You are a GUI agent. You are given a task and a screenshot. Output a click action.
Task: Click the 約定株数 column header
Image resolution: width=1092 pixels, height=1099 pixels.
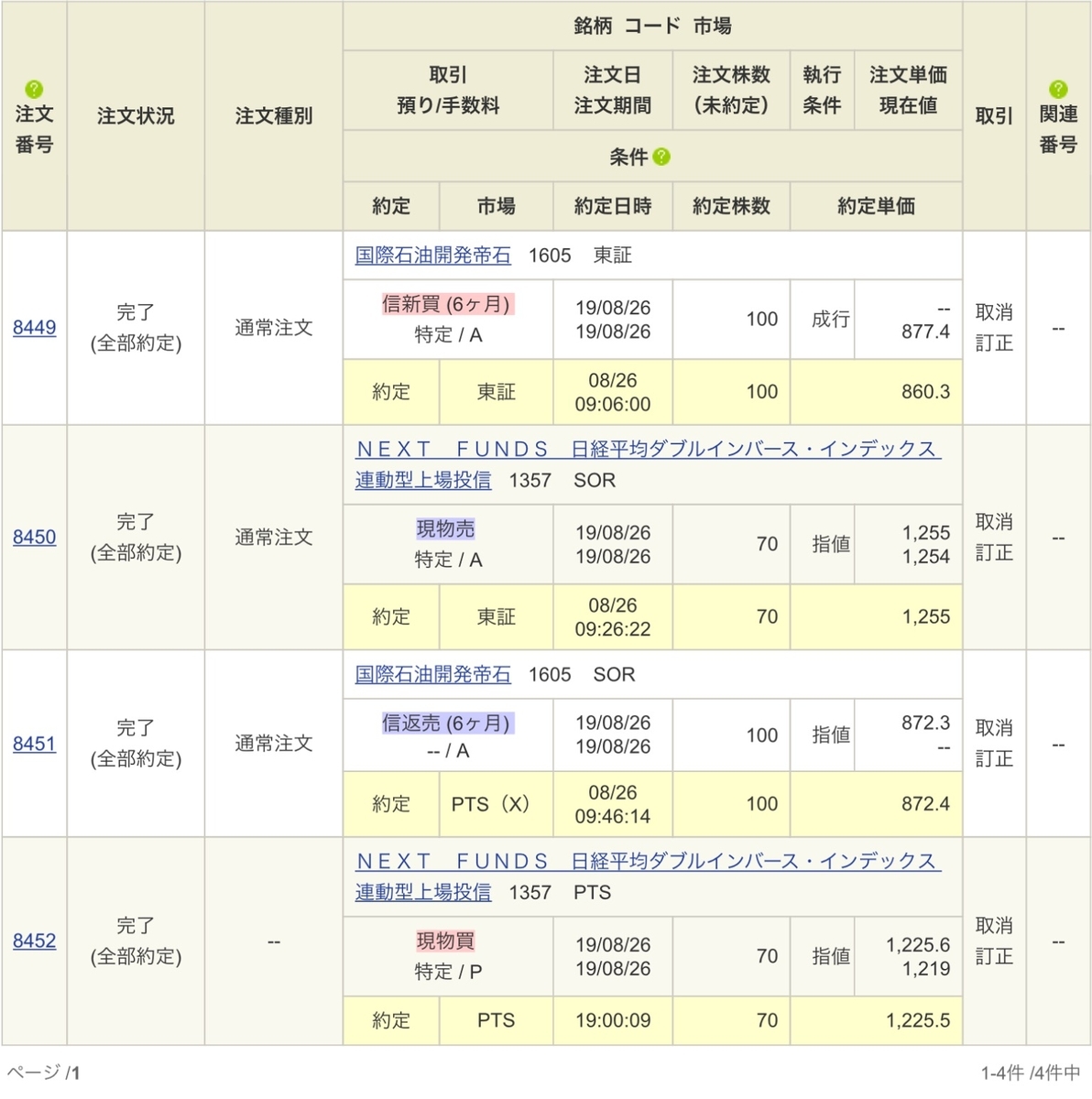(731, 206)
